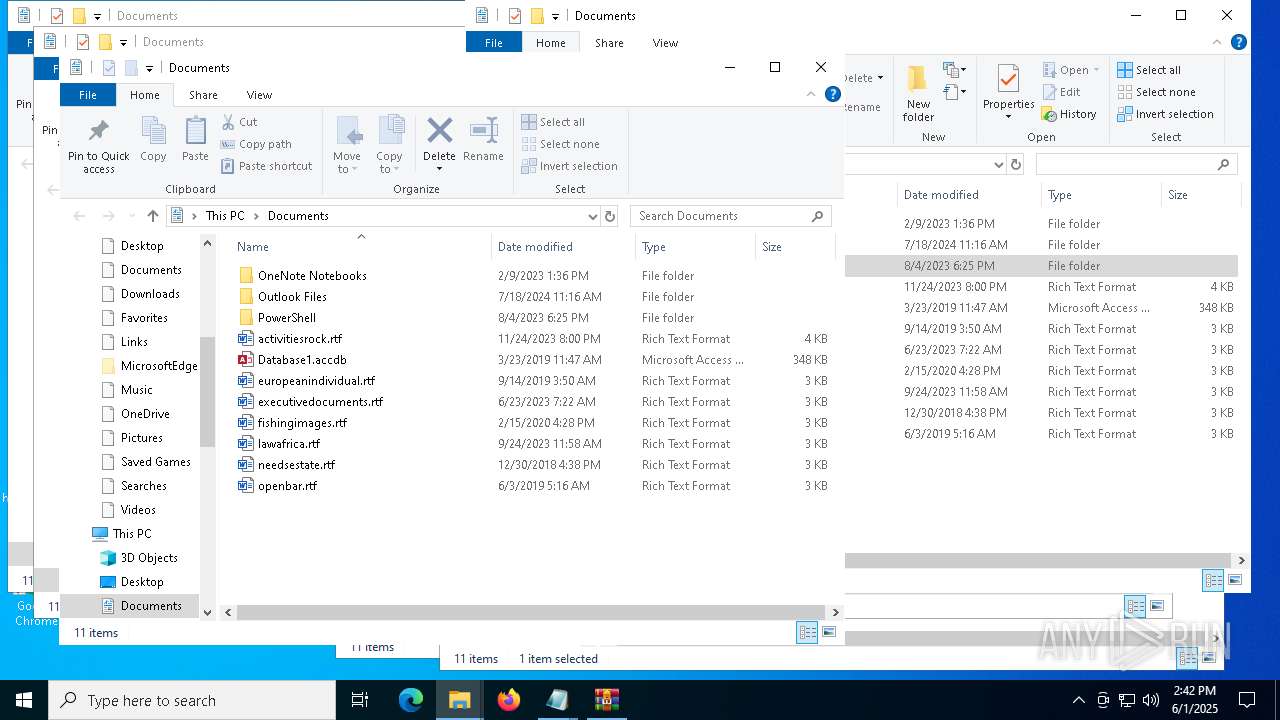Open Task View on the taskbar

pyautogui.click(x=360, y=700)
